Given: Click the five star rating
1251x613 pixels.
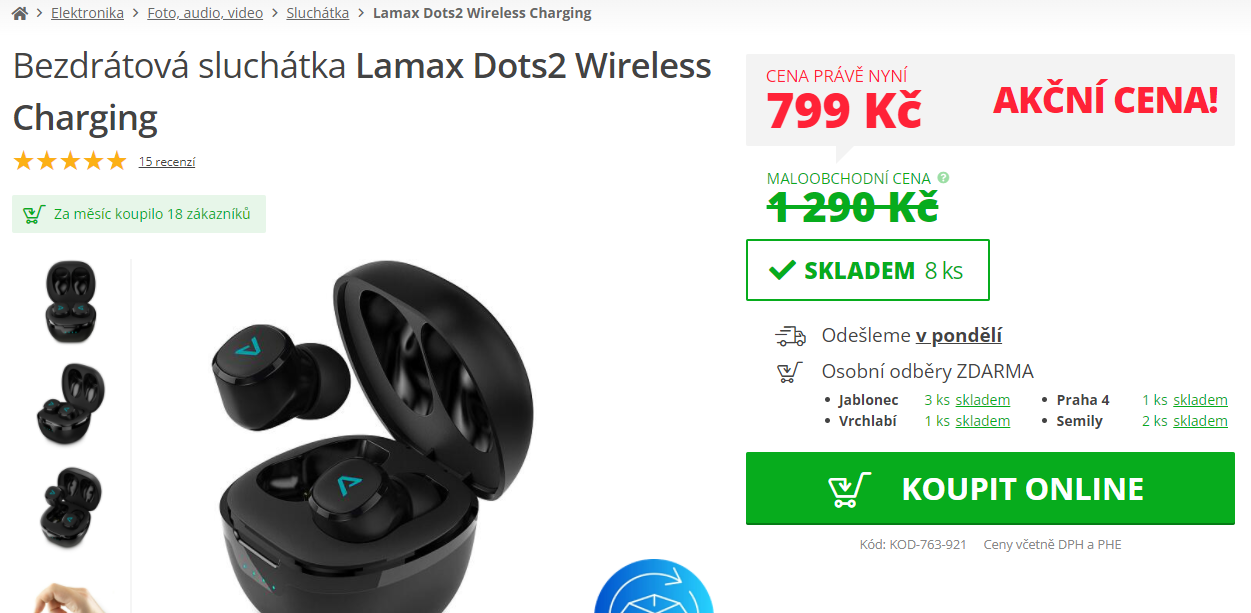Looking at the screenshot, I should [70, 161].
